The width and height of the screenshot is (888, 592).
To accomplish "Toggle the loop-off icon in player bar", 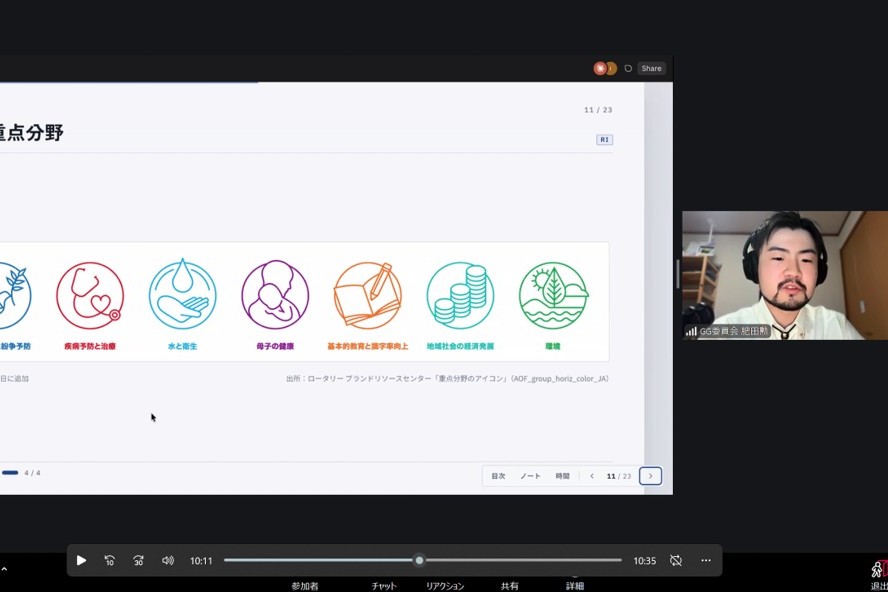I will [x=676, y=560].
